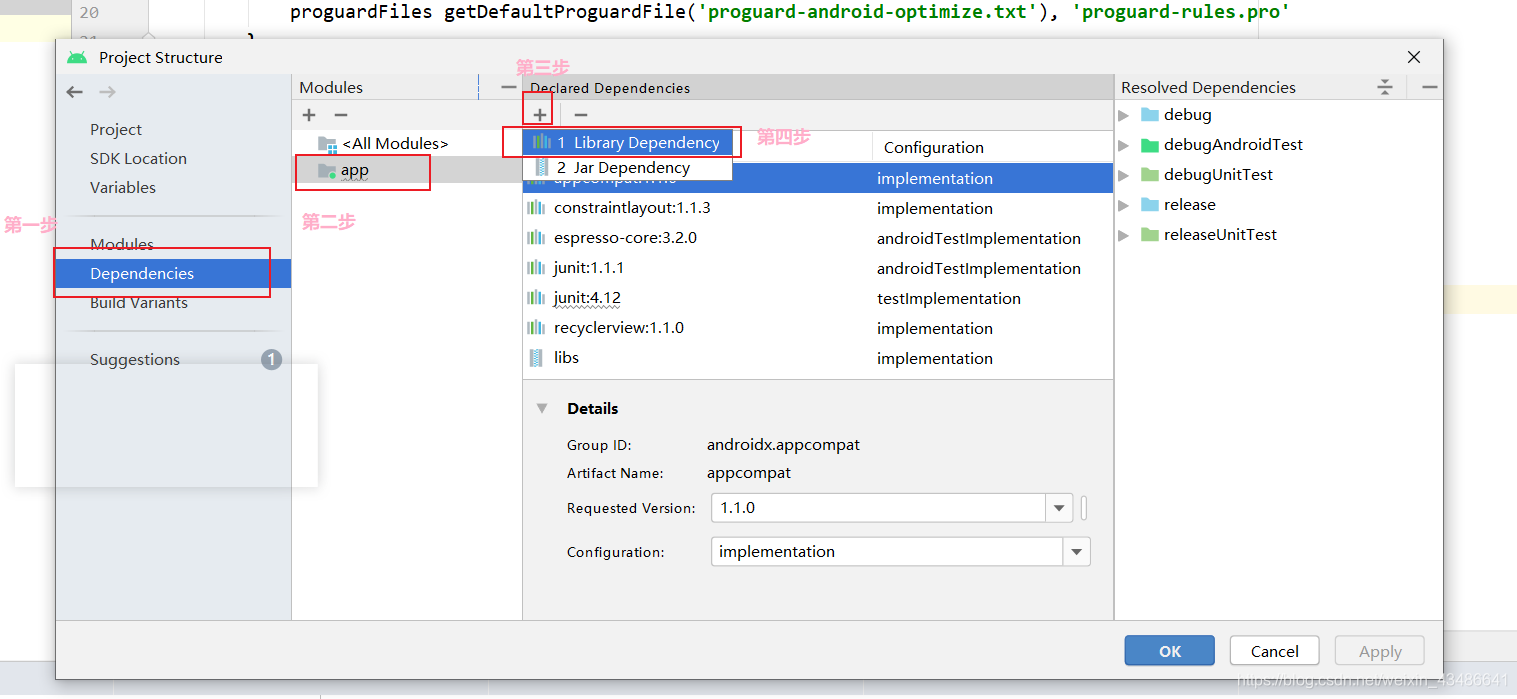This screenshot has width=1517, height=699.
Task: Confirm with the OK button
Action: point(1170,651)
